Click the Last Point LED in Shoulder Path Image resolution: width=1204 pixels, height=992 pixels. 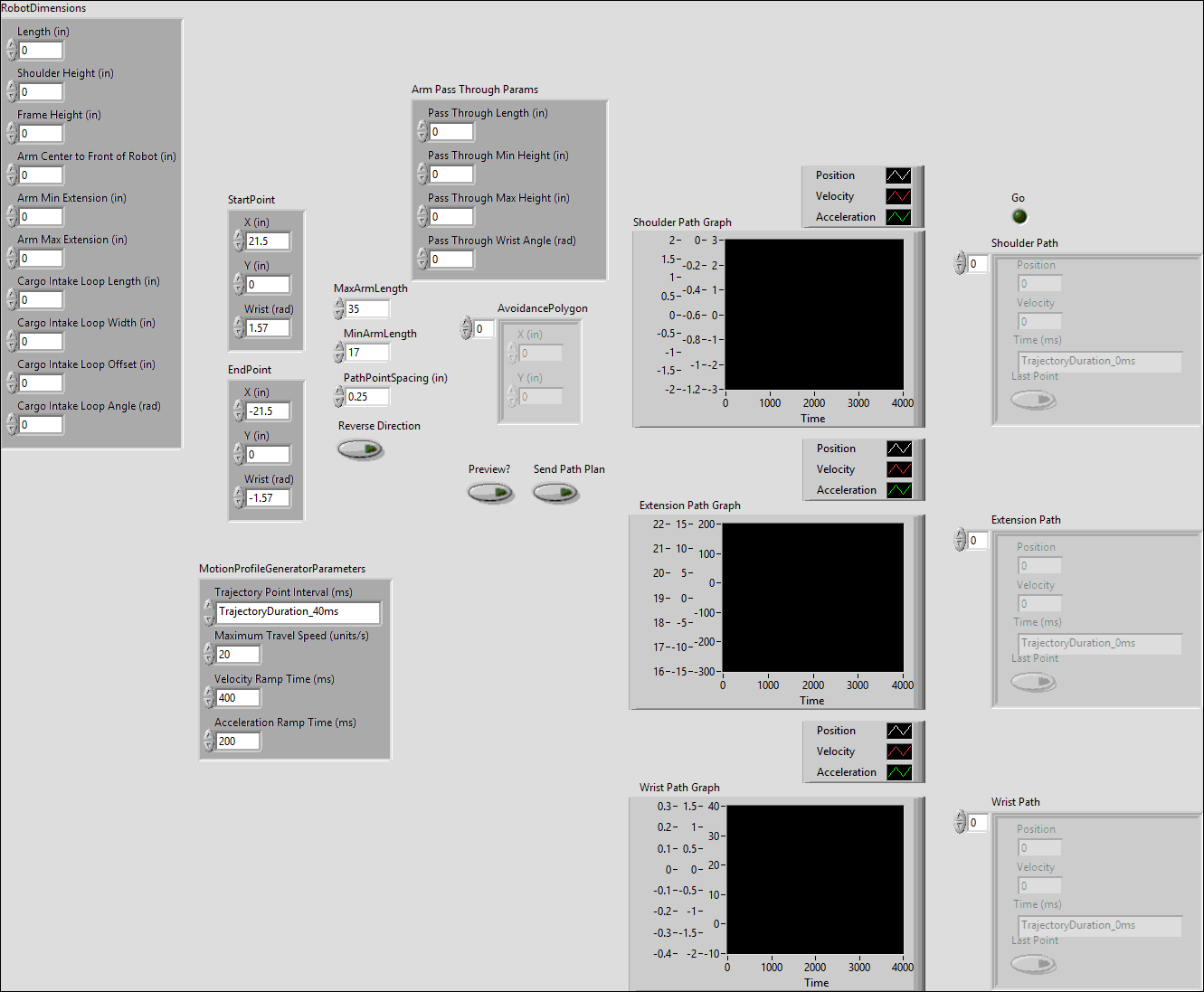(1033, 399)
